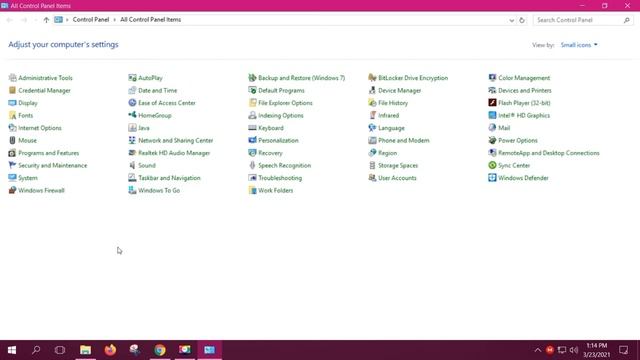Click the volume icon in the tray
640x360 pixels.
coord(573,350)
